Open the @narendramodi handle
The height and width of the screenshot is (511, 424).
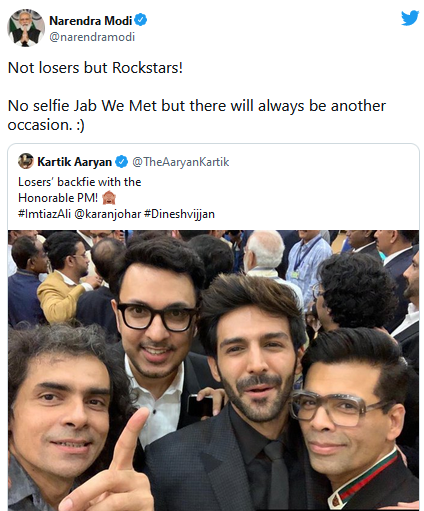click(92, 37)
